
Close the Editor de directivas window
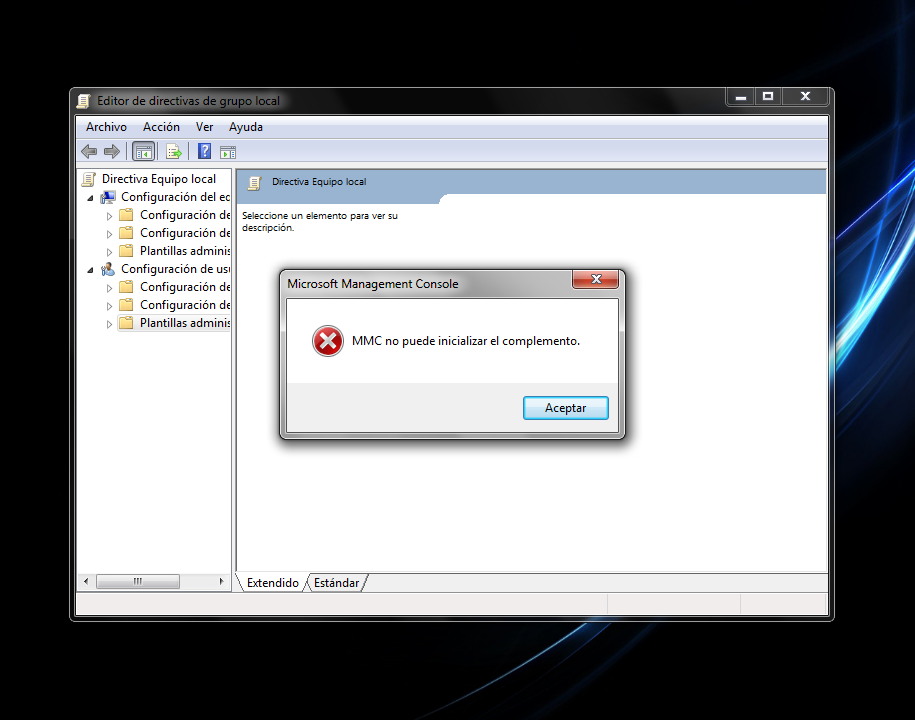pos(805,97)
